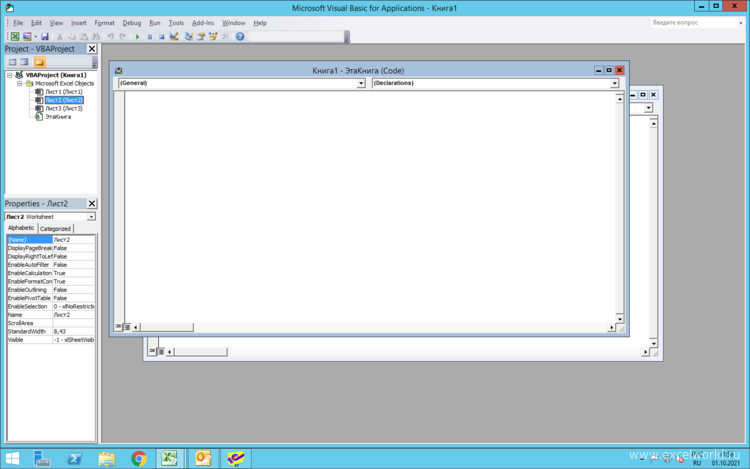Open the Run menu
Screen dimensions: 750x469
click(154, 23)
